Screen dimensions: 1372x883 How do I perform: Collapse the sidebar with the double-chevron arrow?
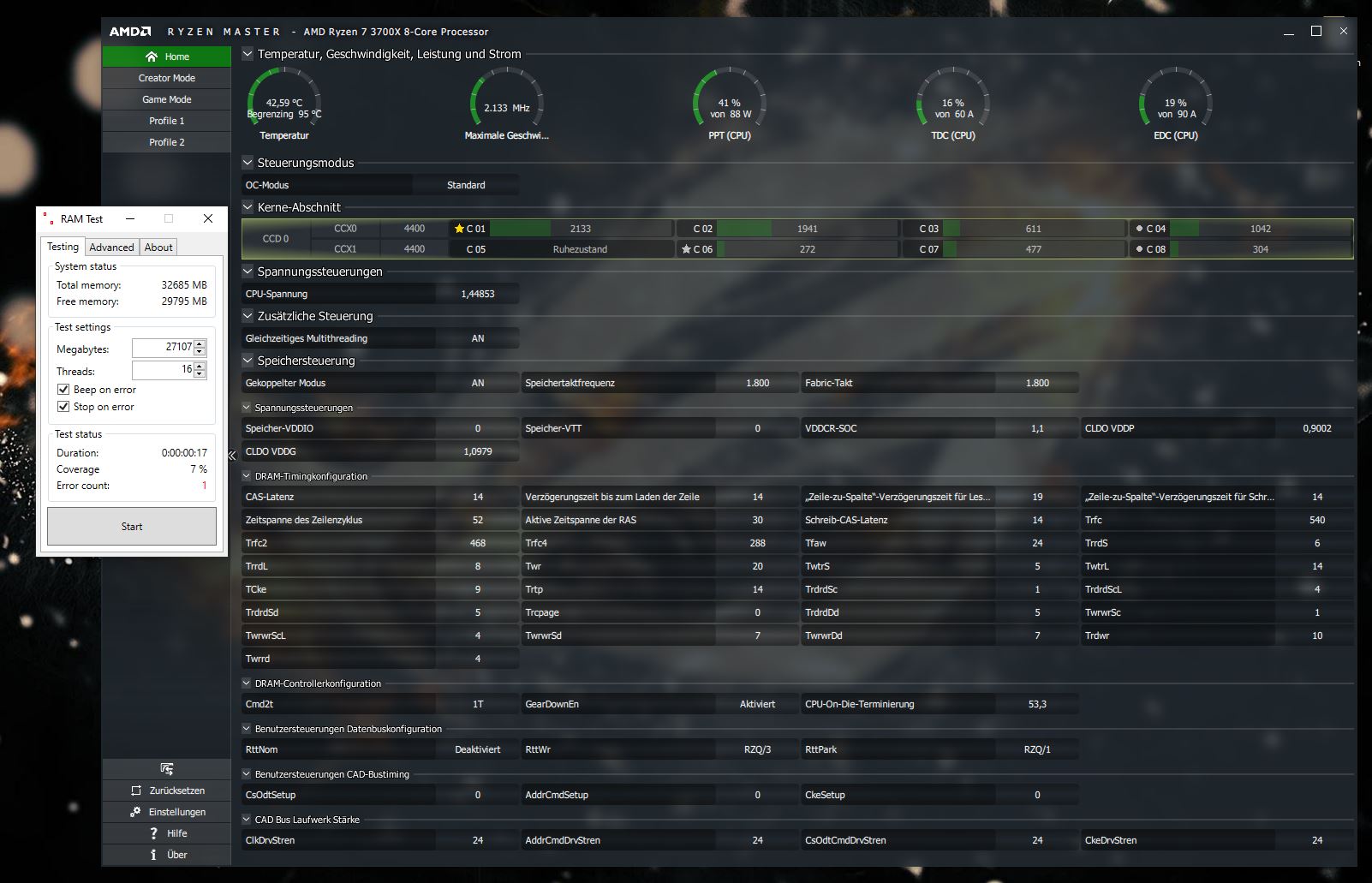click(x=232, y=456)
